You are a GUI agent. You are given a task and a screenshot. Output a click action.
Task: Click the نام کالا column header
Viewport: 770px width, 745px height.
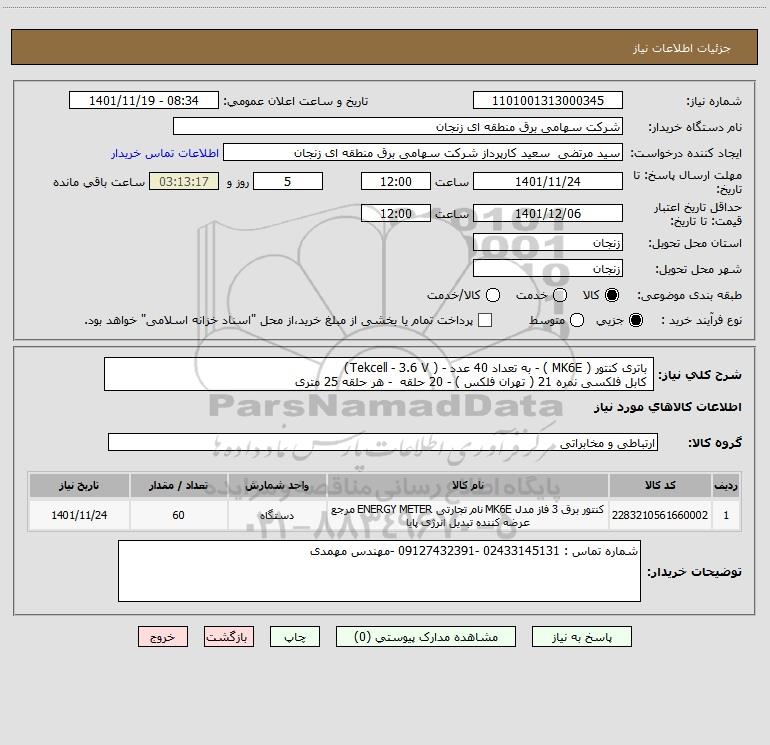(x=468, y=485)
